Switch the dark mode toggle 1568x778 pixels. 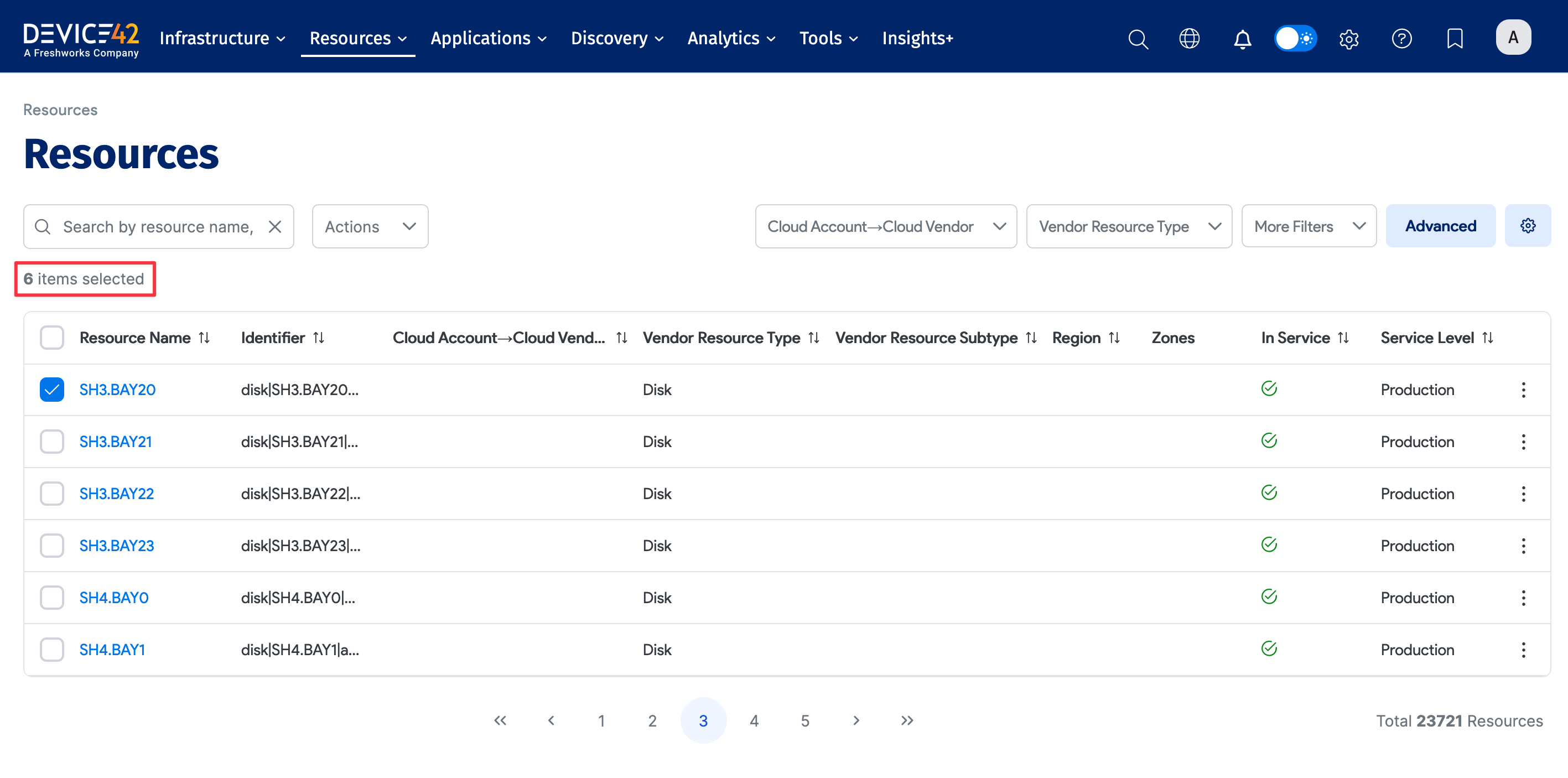pos(1295,38)
